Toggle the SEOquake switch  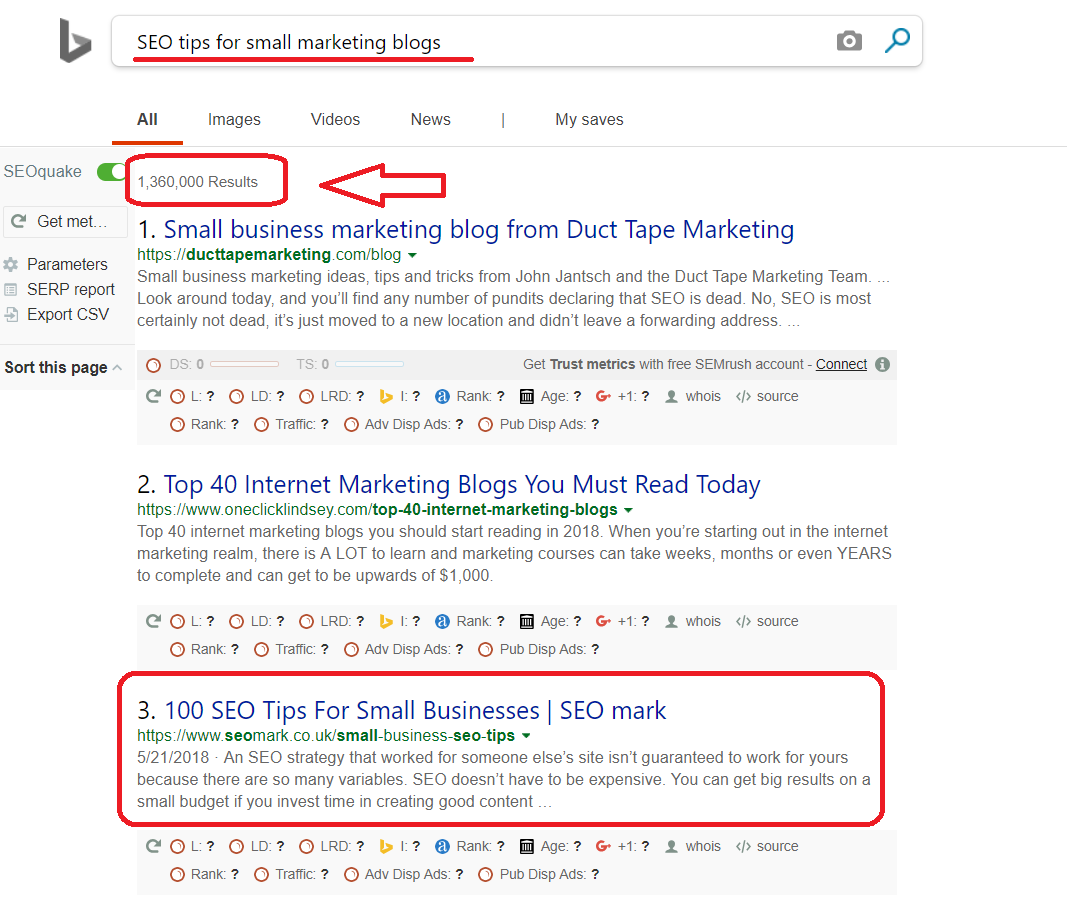[111, 171]
